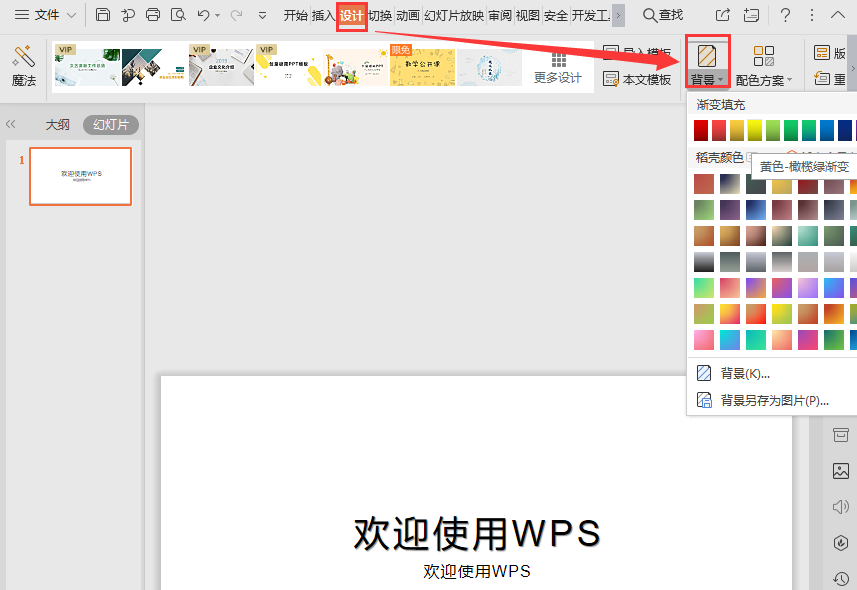Switch to the 插入 Insert tab
This screenshot has height=590, width=857.
click(x=323, y=15)
